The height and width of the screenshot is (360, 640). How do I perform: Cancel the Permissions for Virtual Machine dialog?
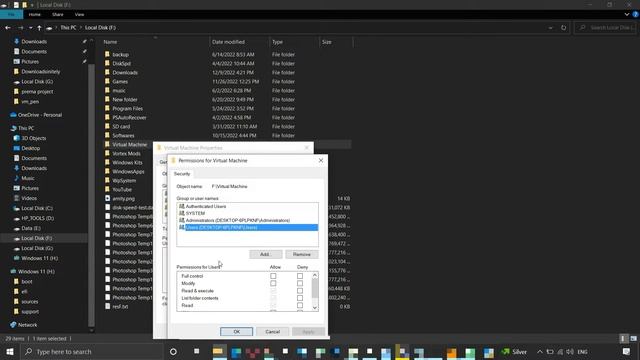click(x=272, y=331)
